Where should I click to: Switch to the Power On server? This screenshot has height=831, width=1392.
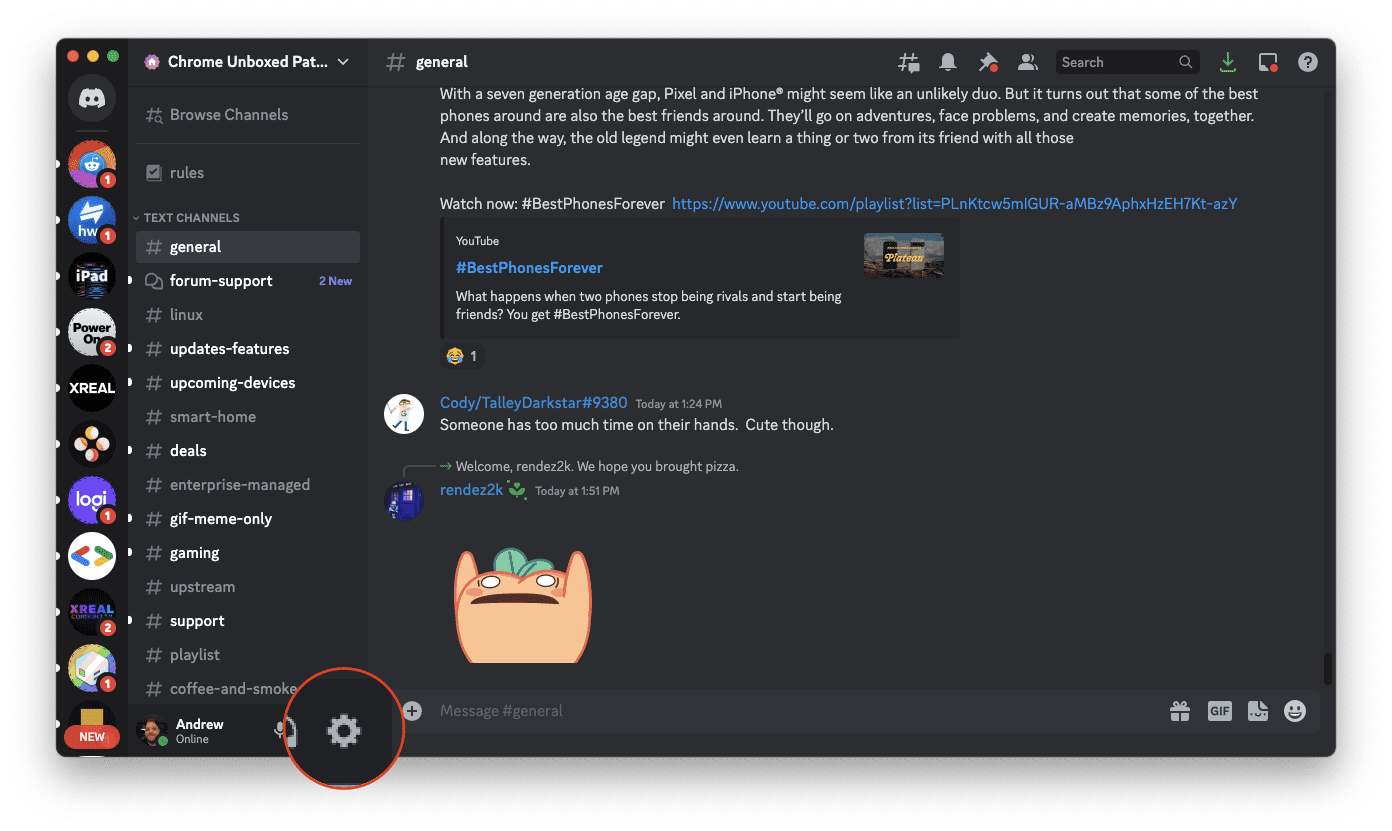92,332
